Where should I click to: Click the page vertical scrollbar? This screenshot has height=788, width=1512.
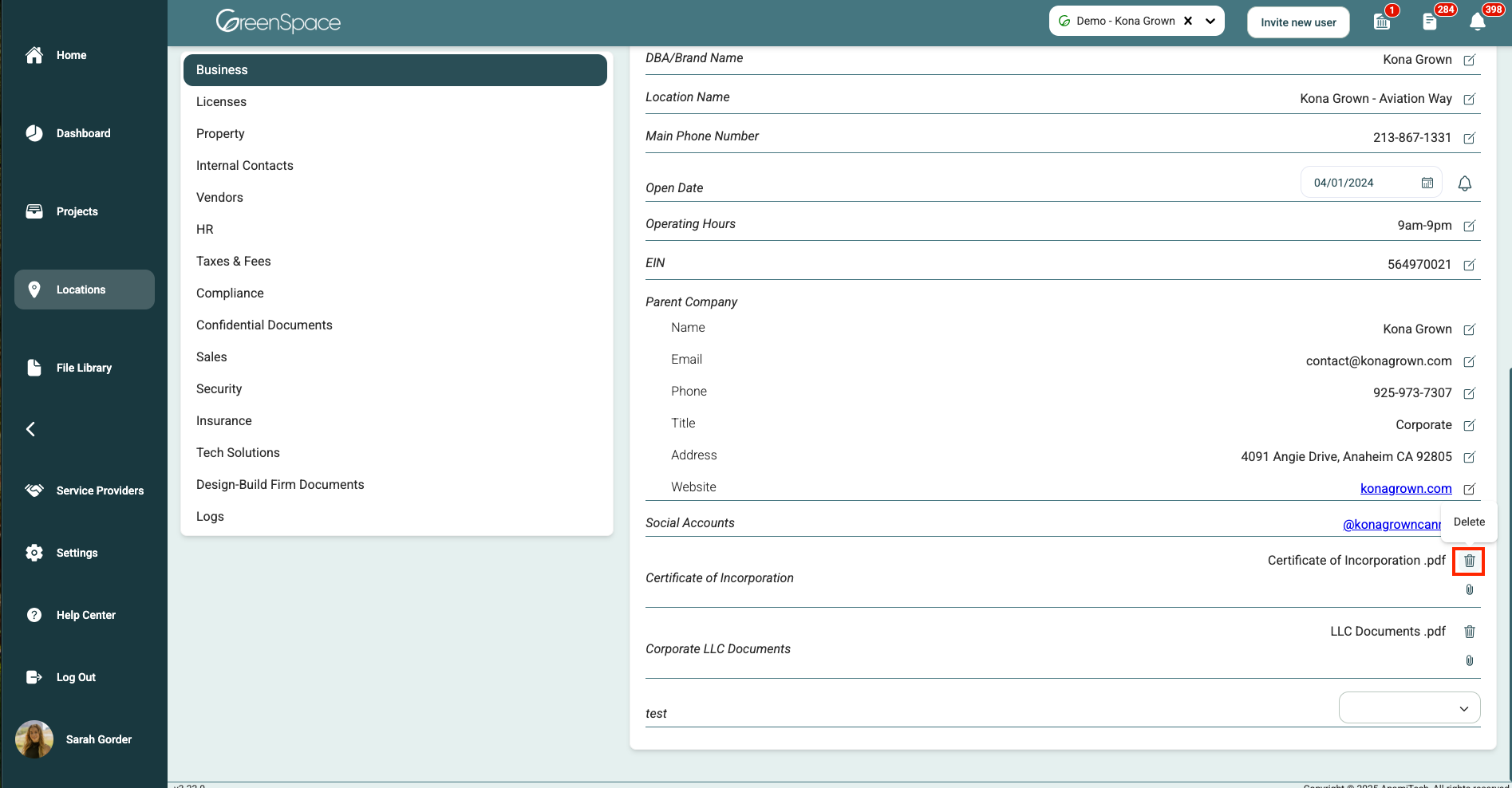click(1510, 574)
